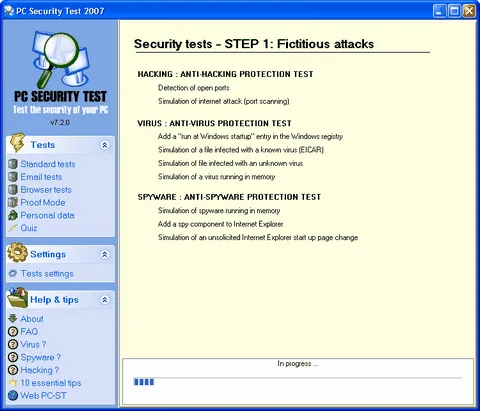
Task: Collapse the Help & tips panel chevron
Action: tap(105, 300)
